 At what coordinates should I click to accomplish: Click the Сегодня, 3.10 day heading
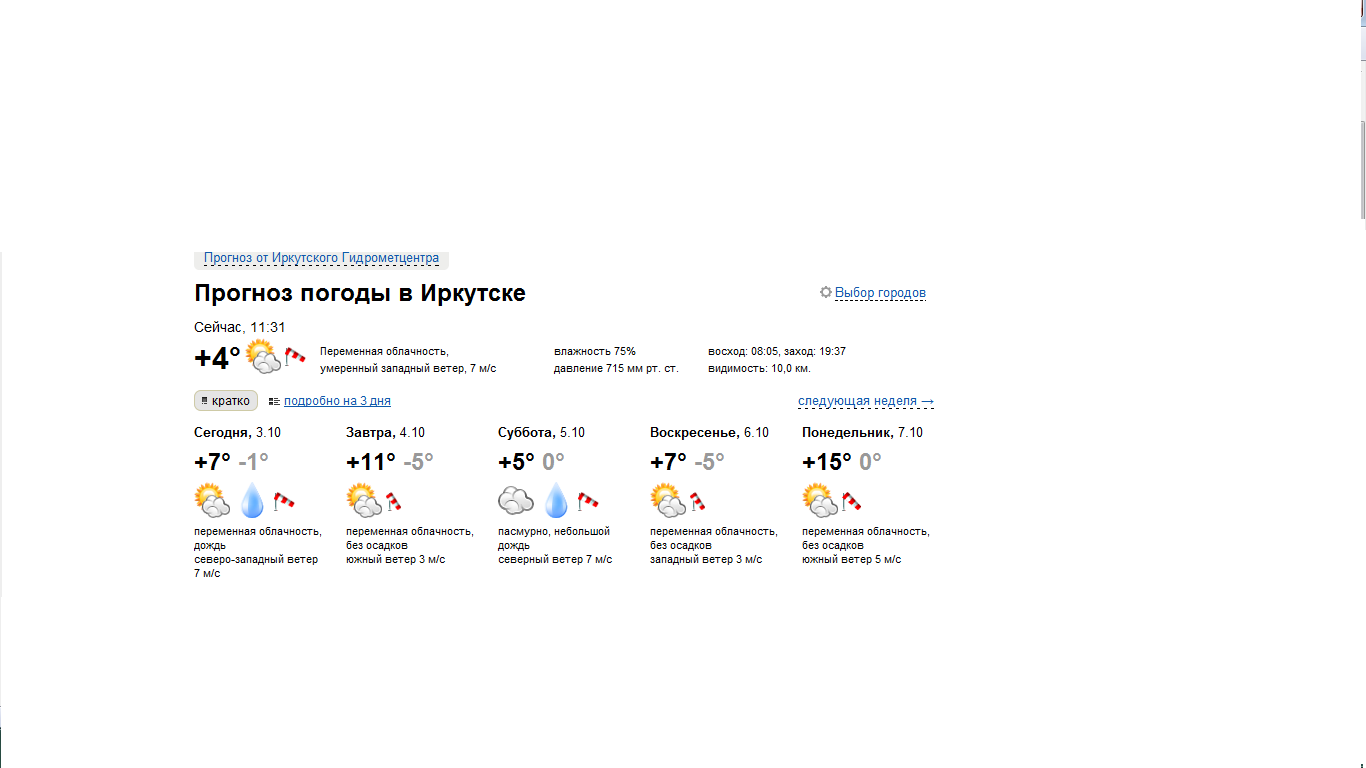point(237,433)
